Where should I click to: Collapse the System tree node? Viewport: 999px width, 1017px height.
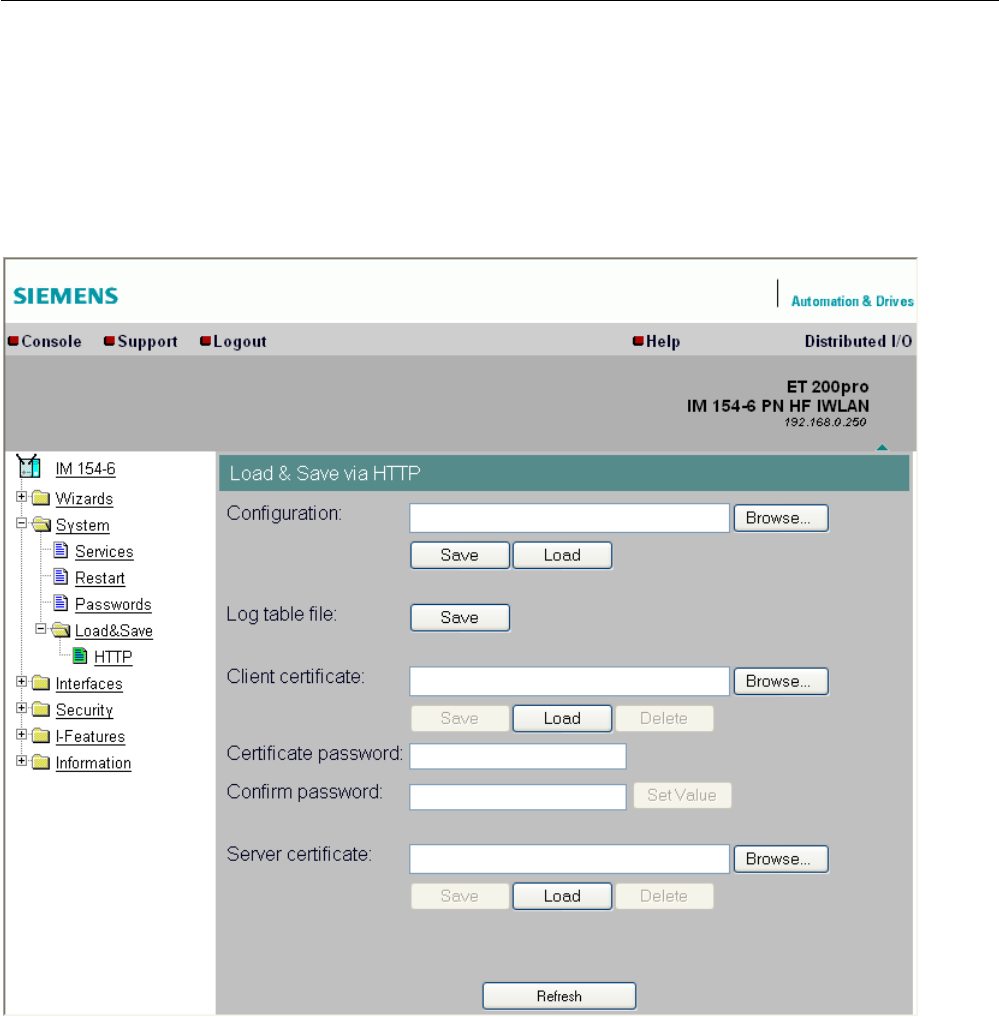tap(21, 523)
